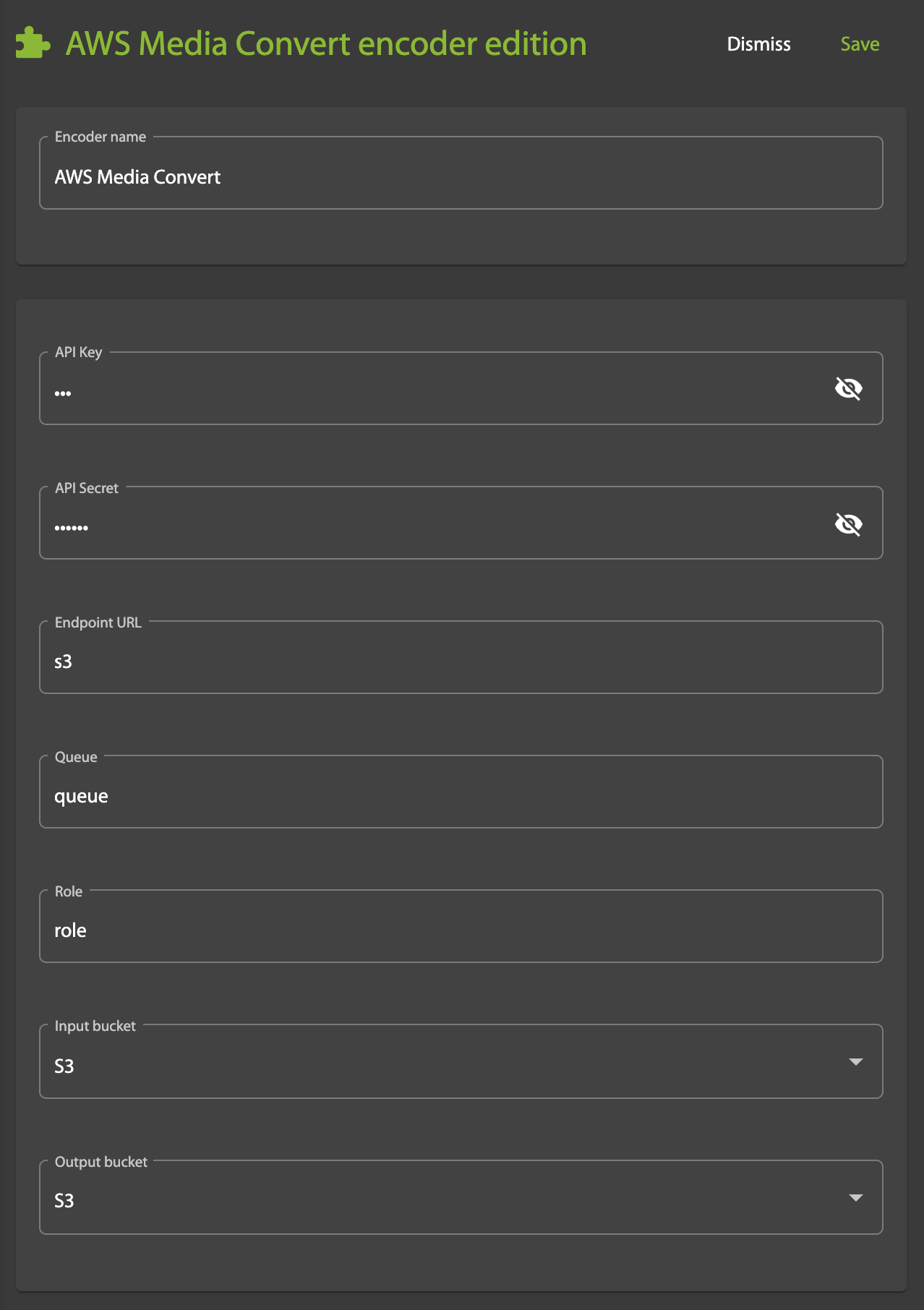The height and width of the screenshot is (1310, 924).
Task: Save the AWS Media Convert encoder
Action: pyautogui.click(x=860, y=44)
